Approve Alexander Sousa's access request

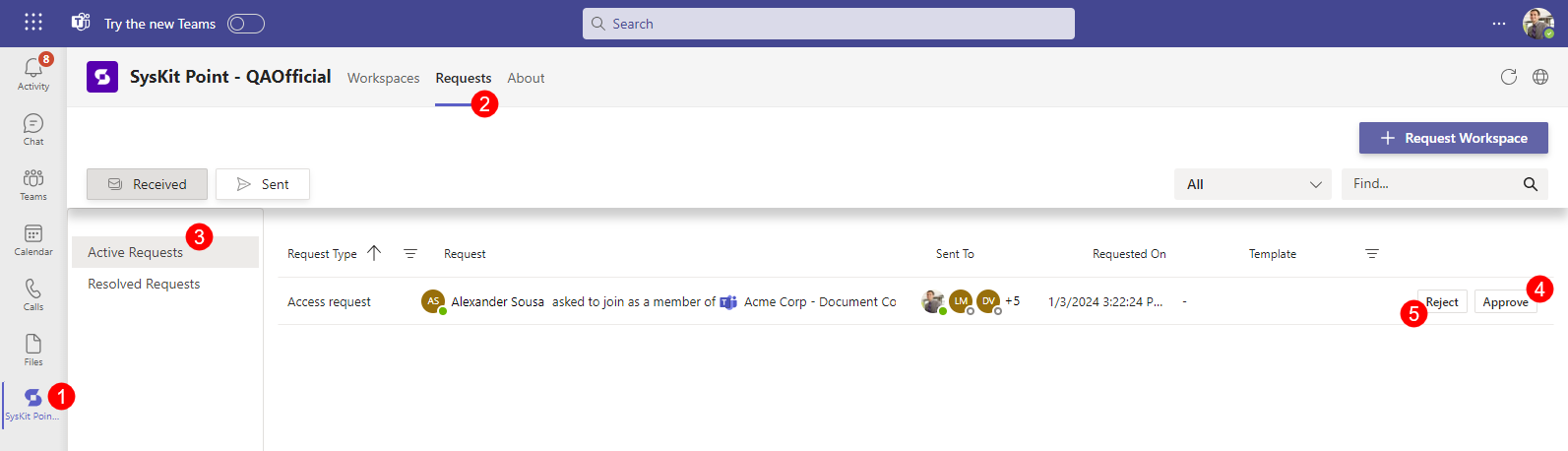coord(1504,302)
